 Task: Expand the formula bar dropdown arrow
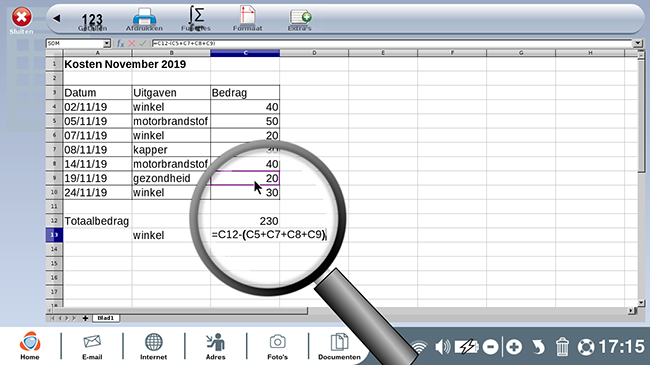point(638,43)
